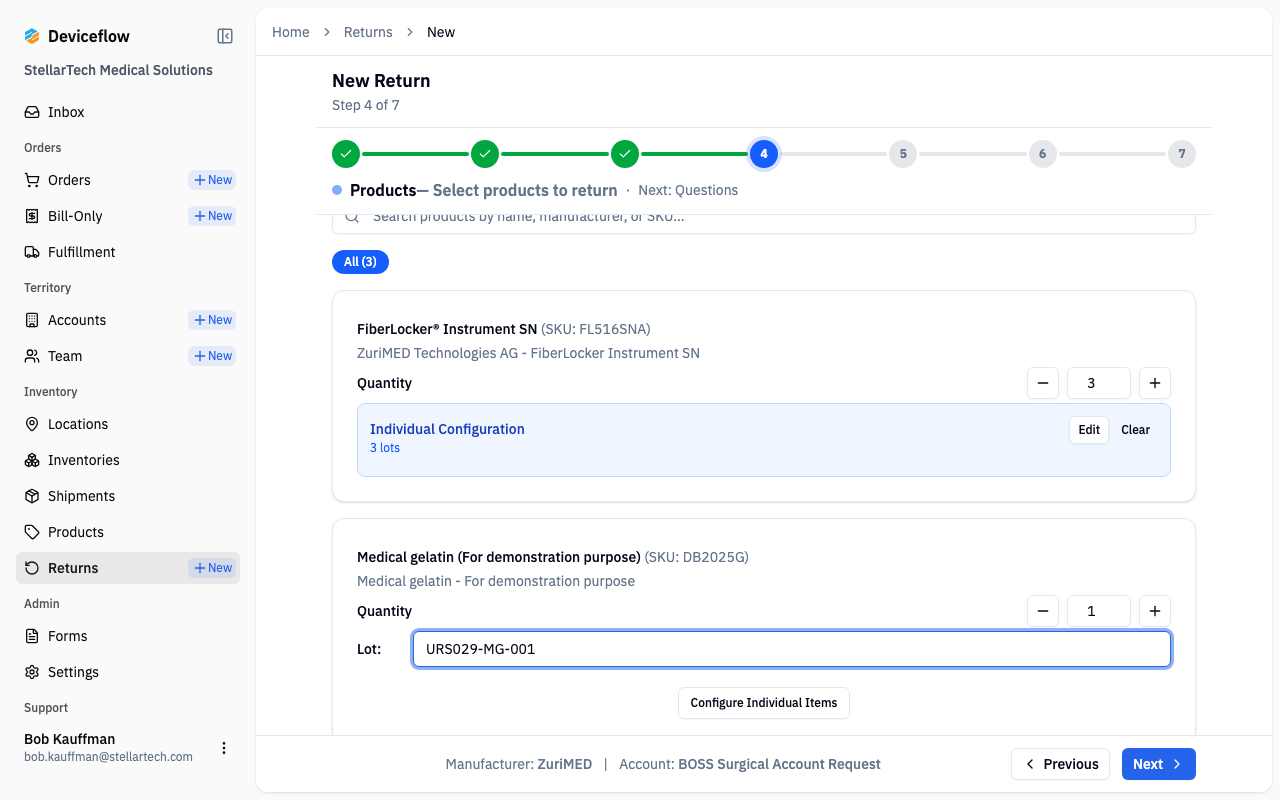
Task: Click StellarTech Medical Solutions organization name
Action: (118, 70)
